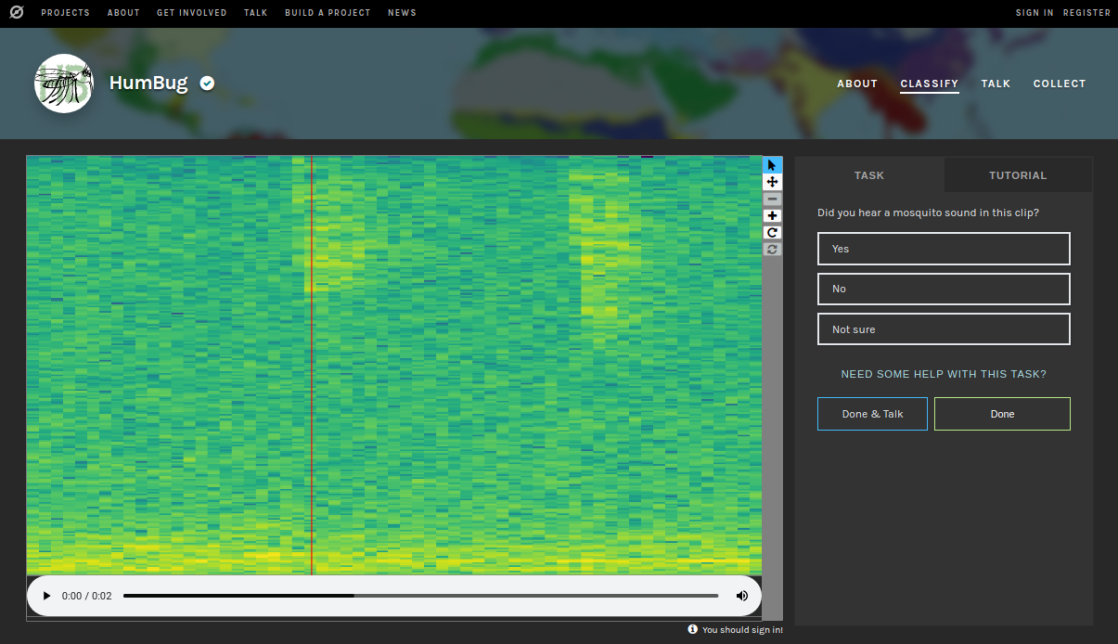The height and width of the screenshot is (644, 1118).
Task: Mute the audio with speaker icon
Action: (x=742, y=596)
